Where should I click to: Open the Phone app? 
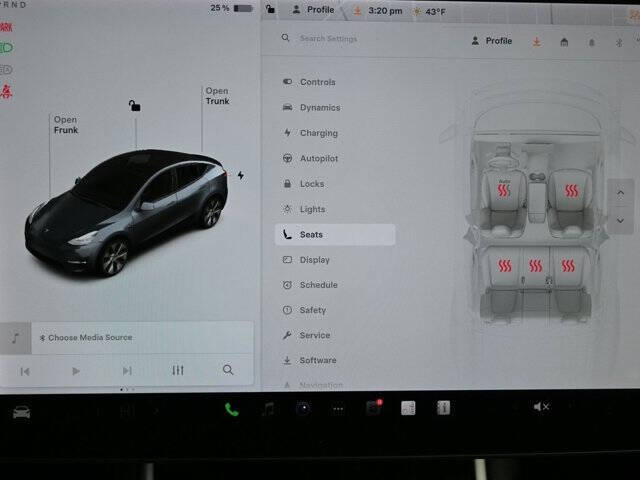(232, 409)
